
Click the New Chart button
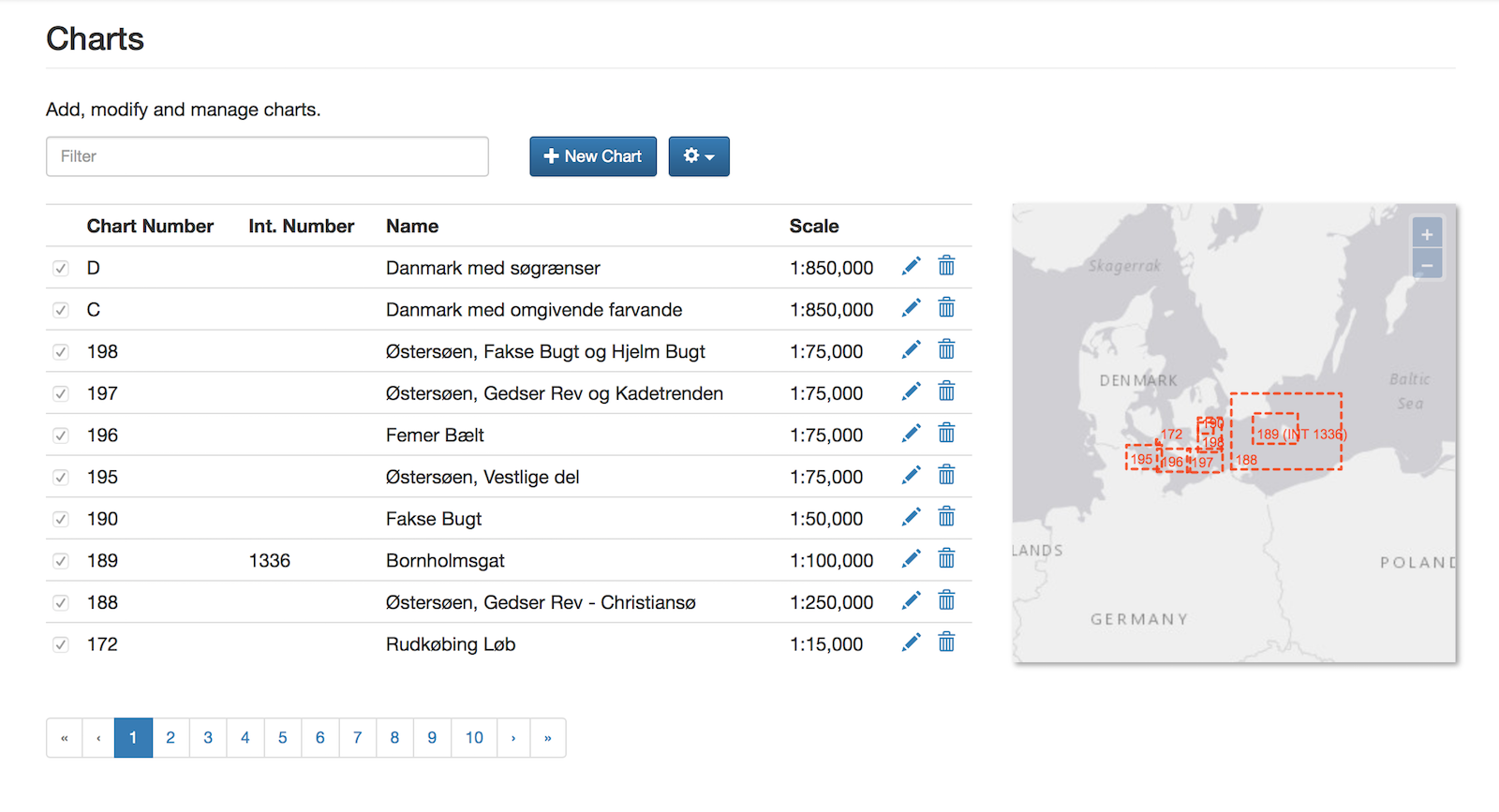(x=593, y=156)
